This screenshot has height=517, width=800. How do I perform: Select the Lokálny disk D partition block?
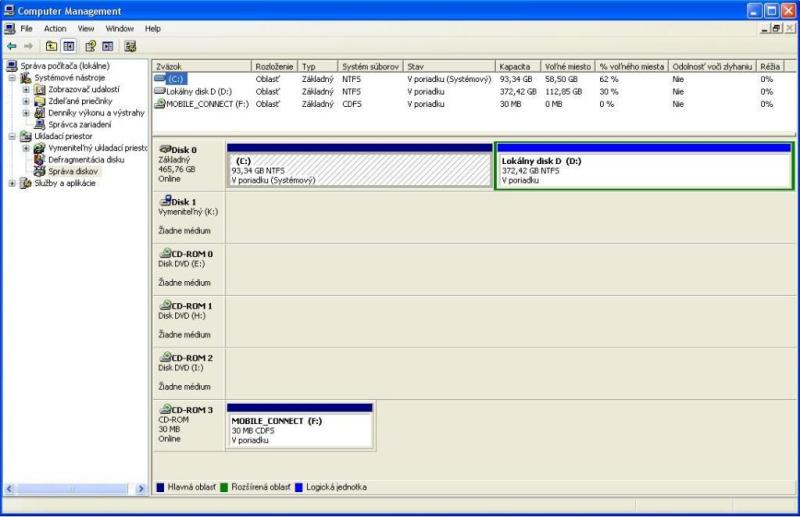(643, 170)
